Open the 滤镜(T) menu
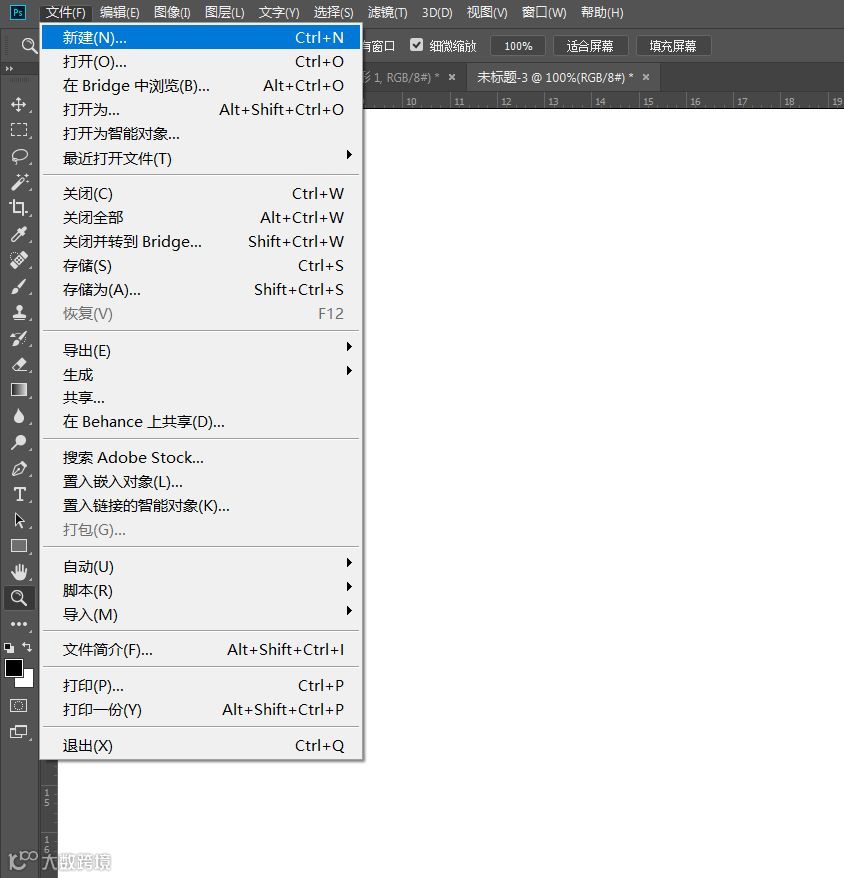This screenshot has width=844, height=878. tap(388, 12)
